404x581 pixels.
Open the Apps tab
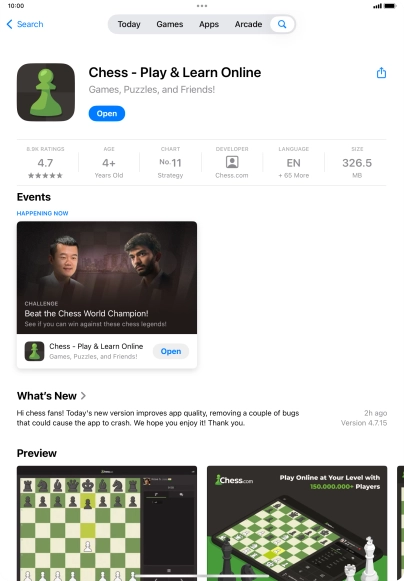pos(209,24)
